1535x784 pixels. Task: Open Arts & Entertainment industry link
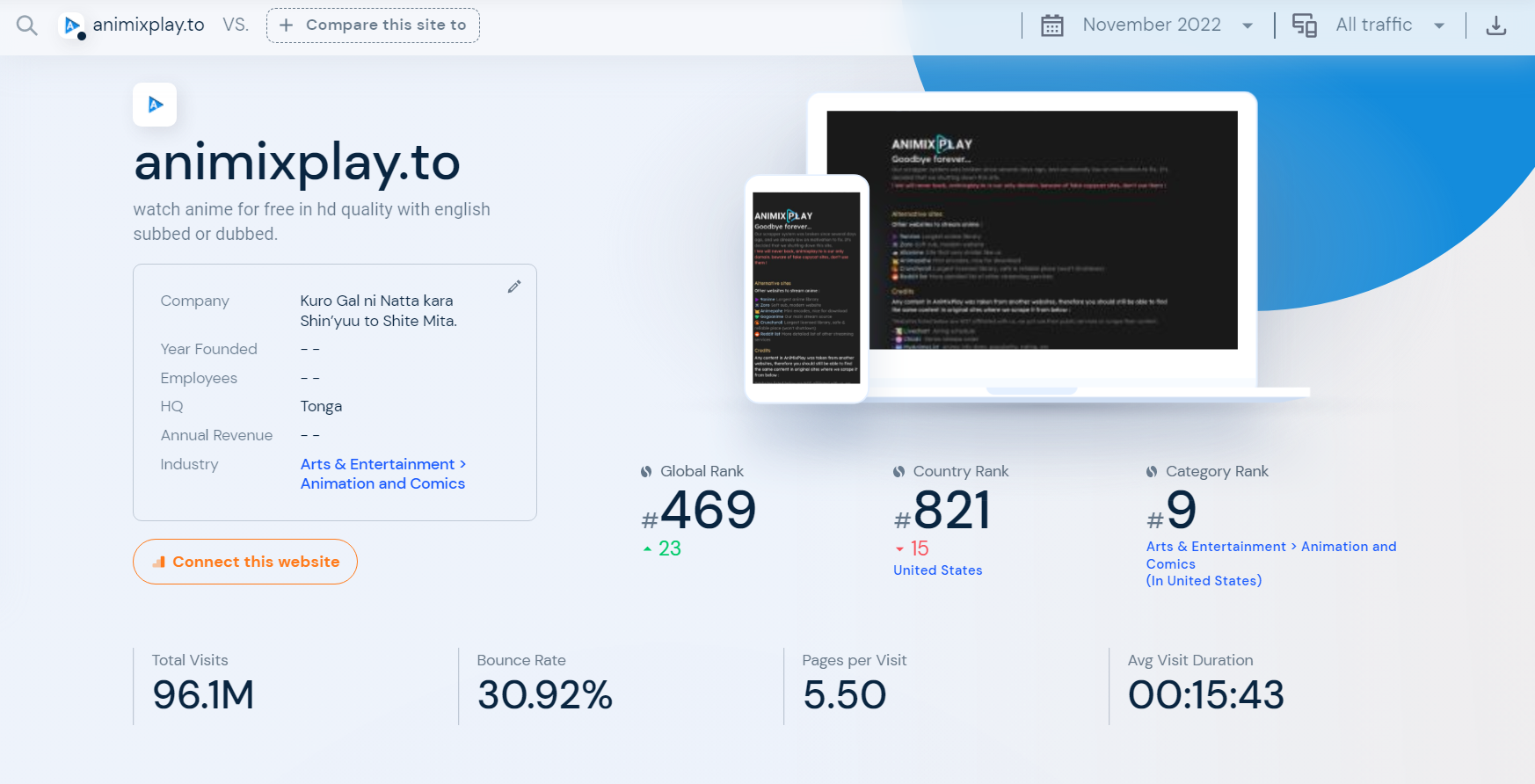click(x=383, y=464)
